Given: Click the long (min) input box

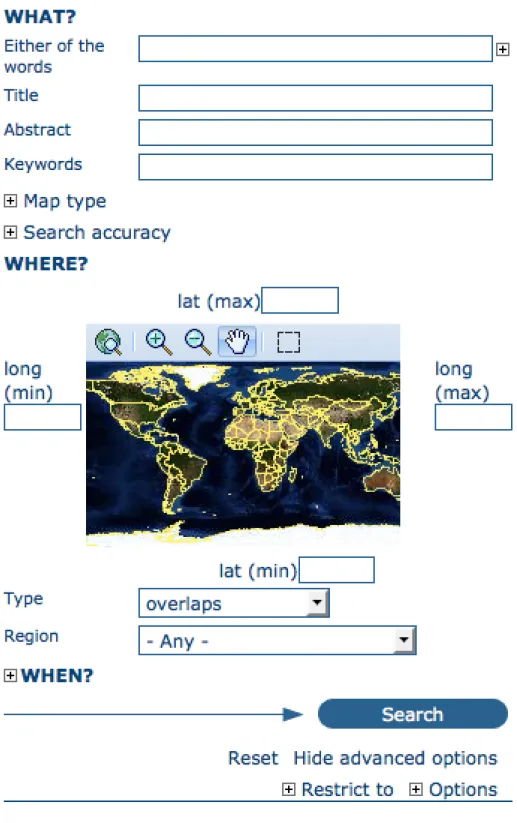Looking at the screenshot, I should point(43,417).
